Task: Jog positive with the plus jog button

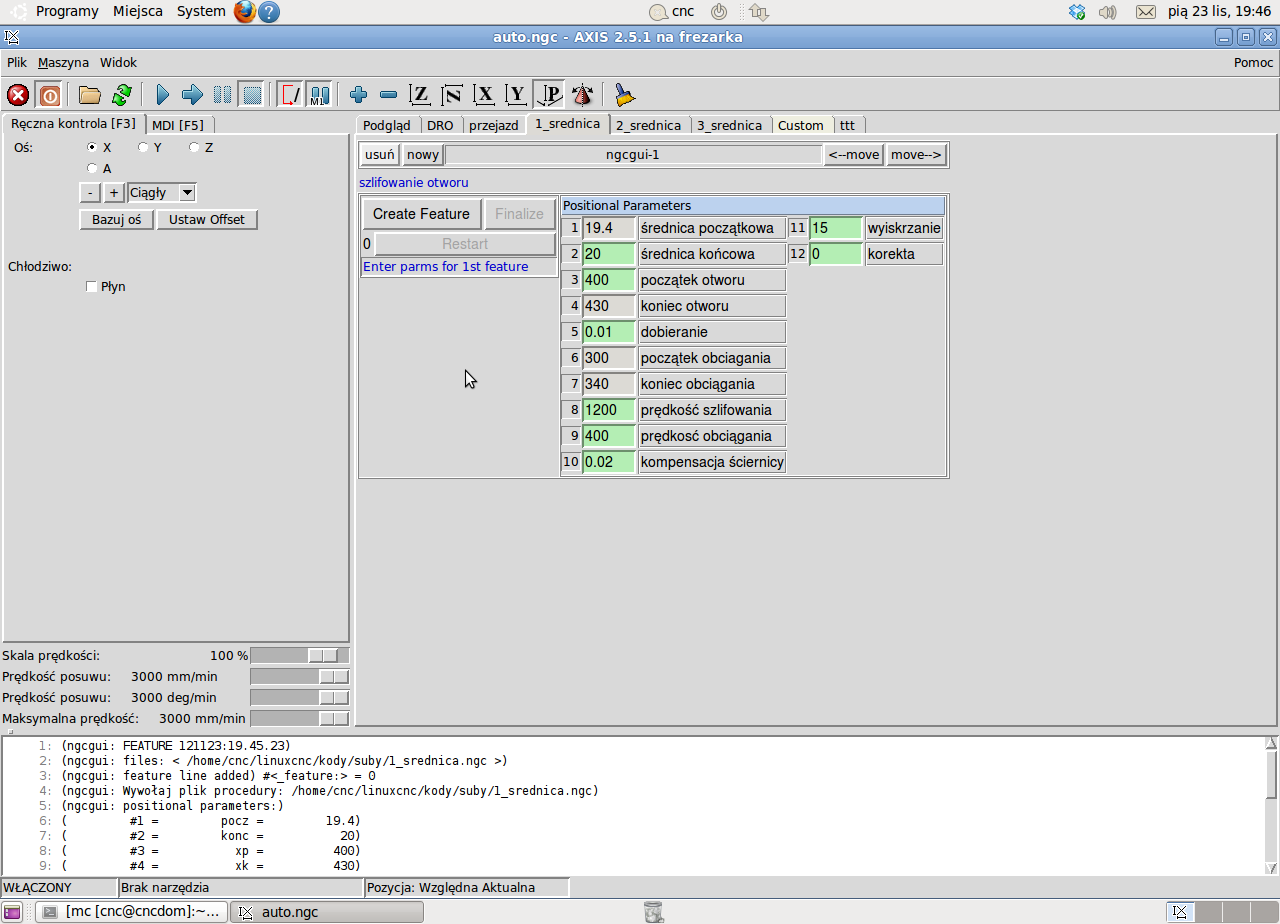Action: tap(114, 193)
